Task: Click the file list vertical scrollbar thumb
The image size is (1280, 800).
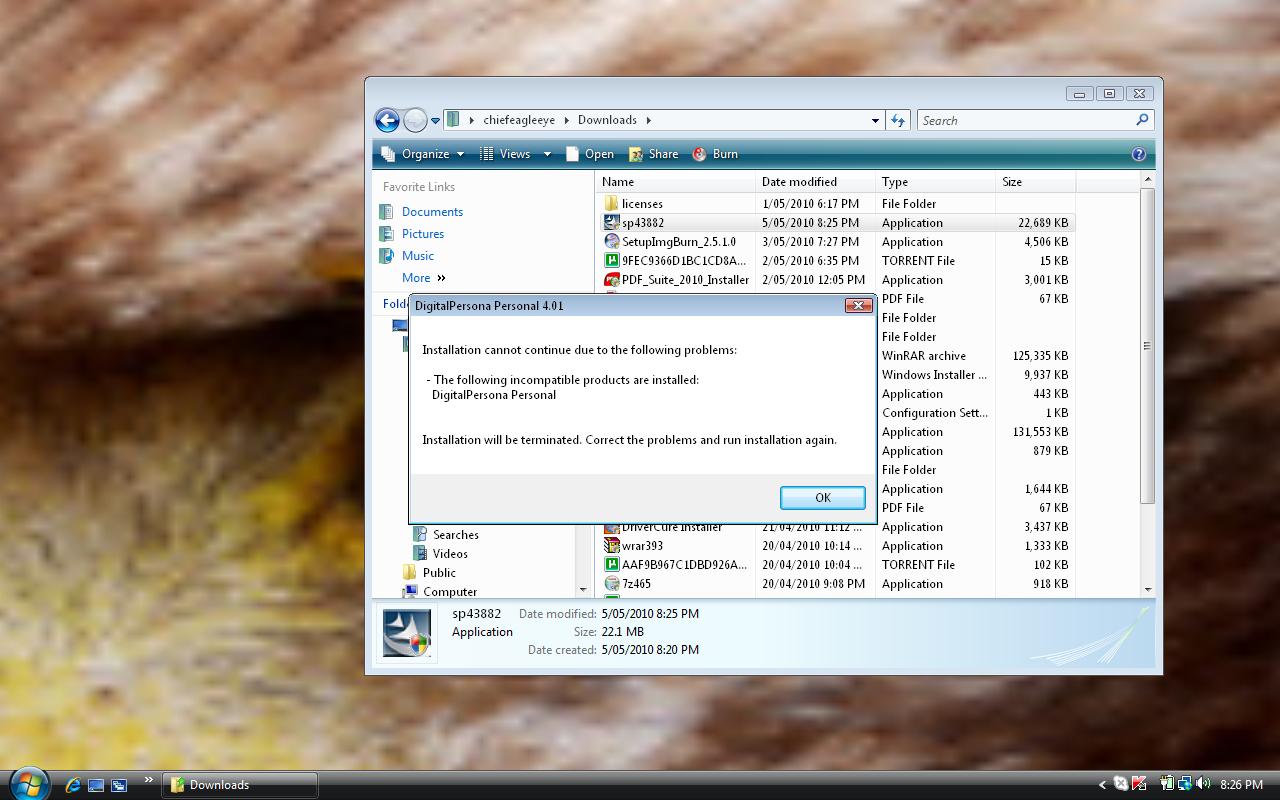Action: tap(1147, 346)
